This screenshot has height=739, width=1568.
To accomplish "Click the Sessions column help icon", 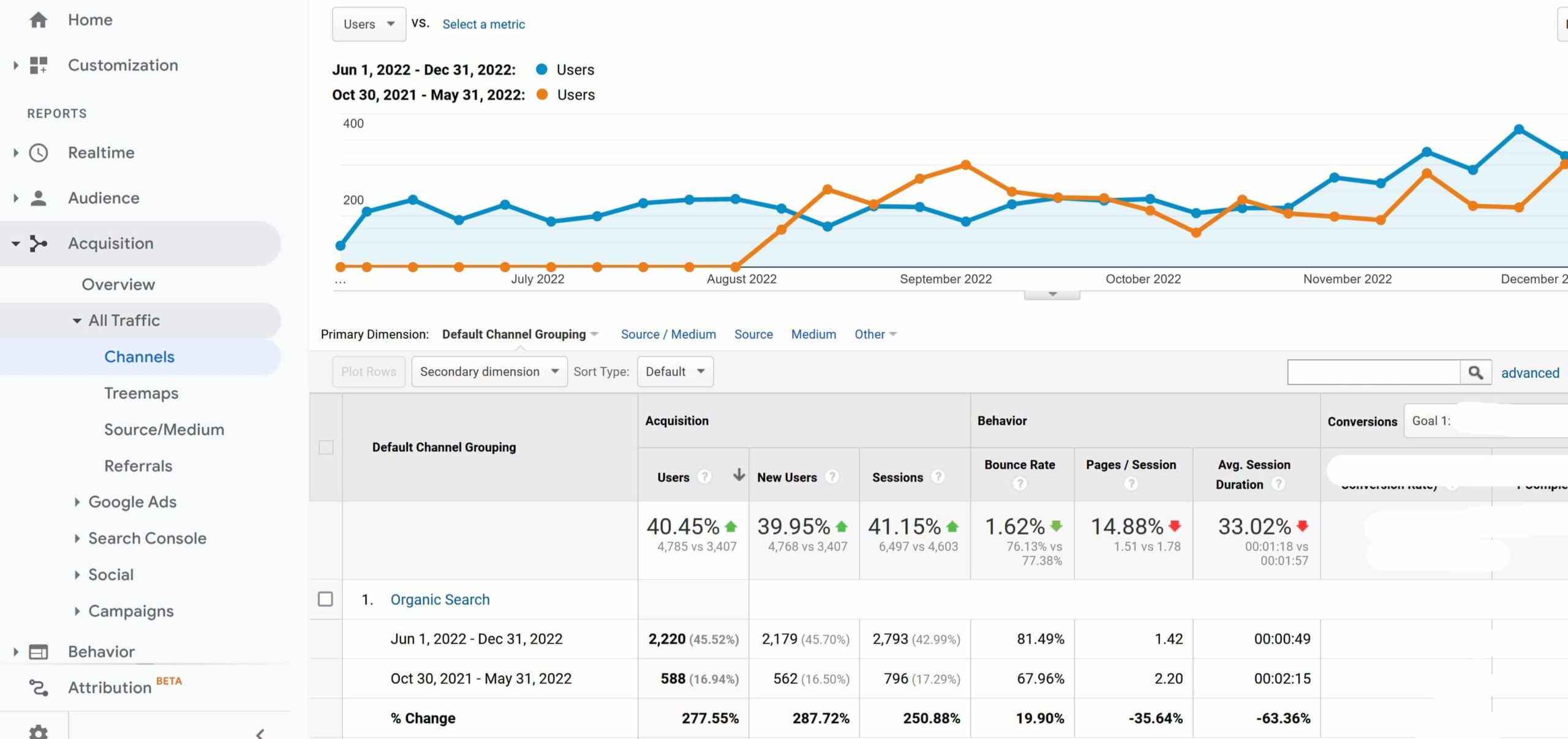I will pos(938,476).
